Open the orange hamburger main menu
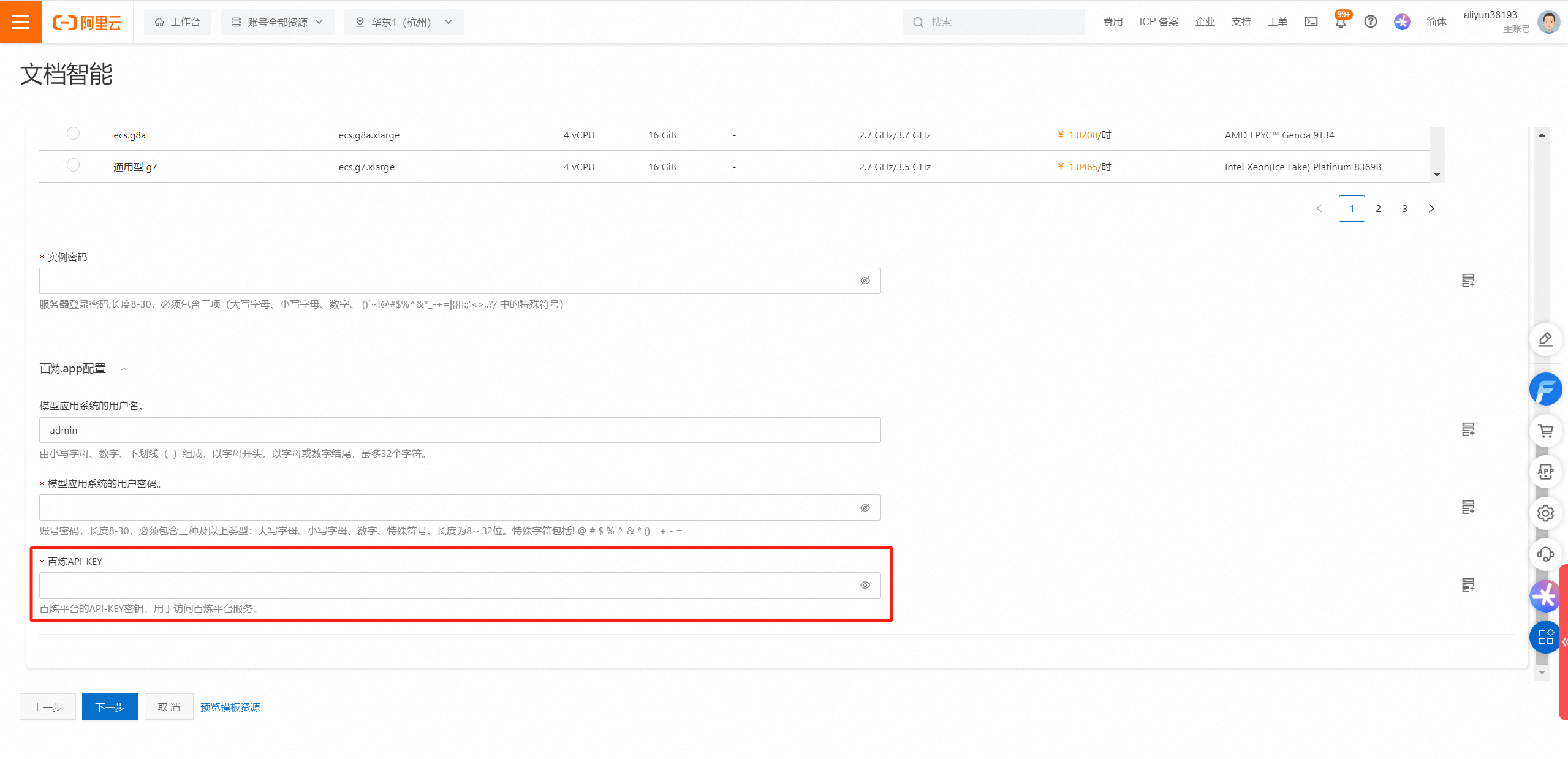The height and width of the screenshot is (759, 1568). click(21, 22)
